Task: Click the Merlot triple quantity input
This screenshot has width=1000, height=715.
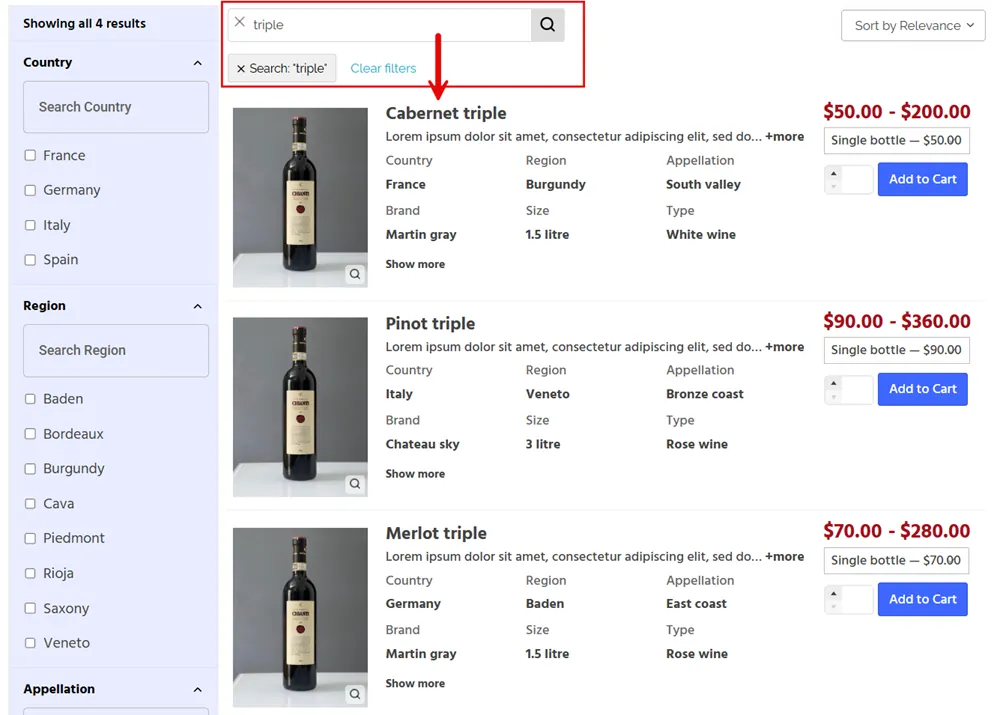Action: (x=857, y=600)
